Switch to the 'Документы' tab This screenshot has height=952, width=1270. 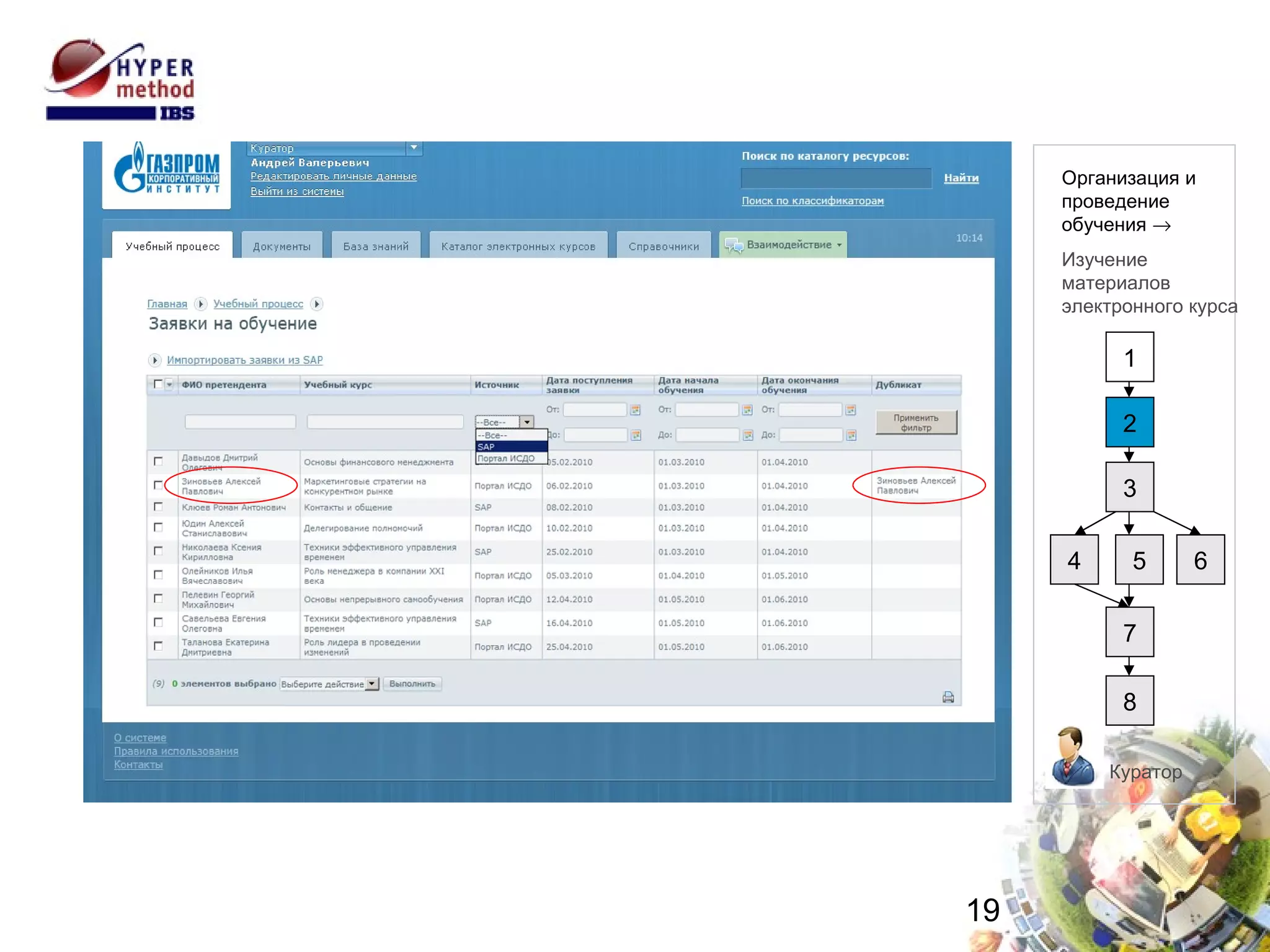282,246
